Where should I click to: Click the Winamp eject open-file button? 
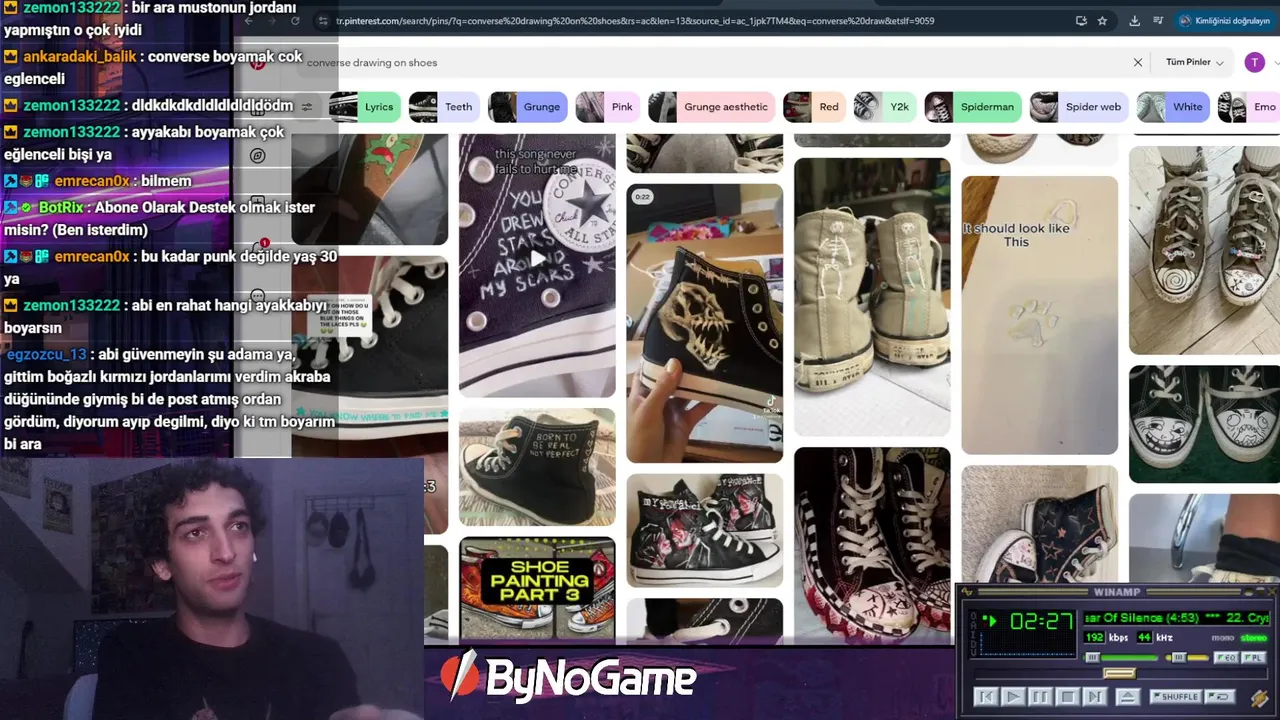click(1127, 697)
